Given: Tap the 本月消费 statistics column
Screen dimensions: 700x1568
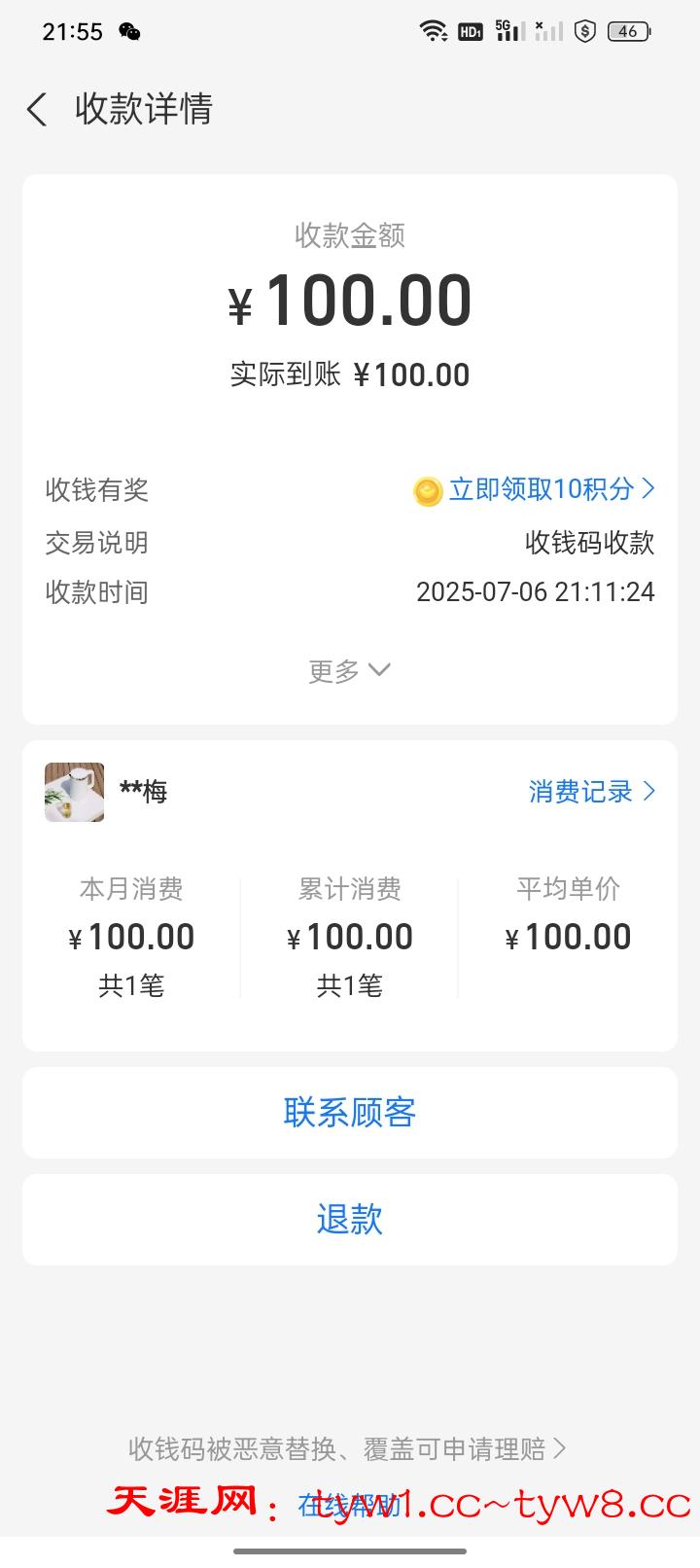Looking at the screenshot, I should coord(131,937).
